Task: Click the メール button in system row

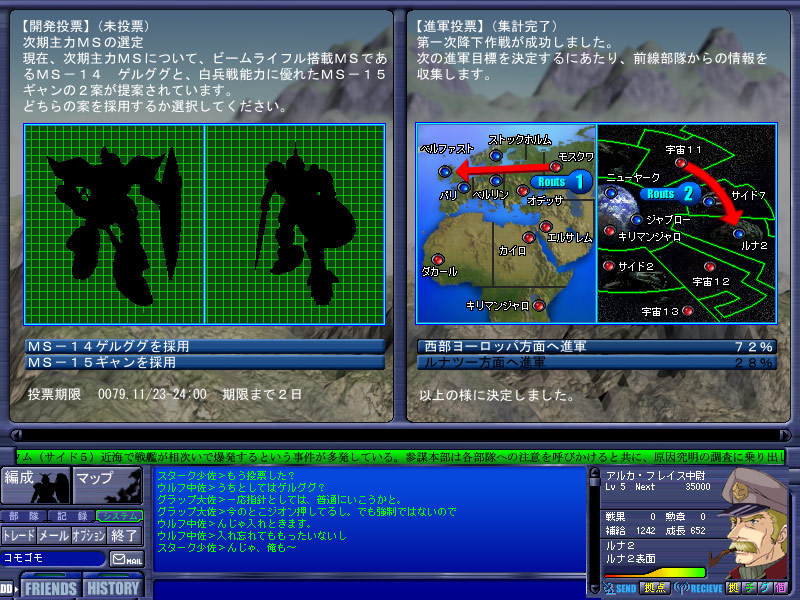Action: click(54, 536)
